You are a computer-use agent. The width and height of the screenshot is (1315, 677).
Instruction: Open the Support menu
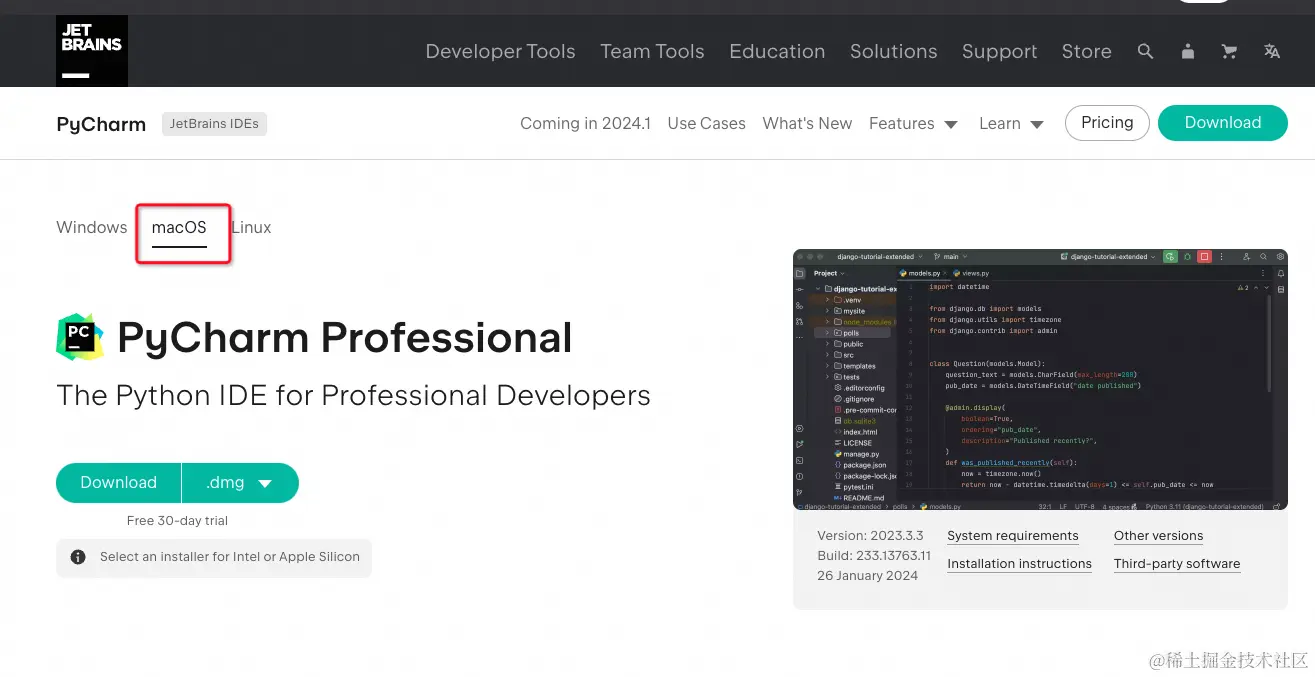coord(999,51)
